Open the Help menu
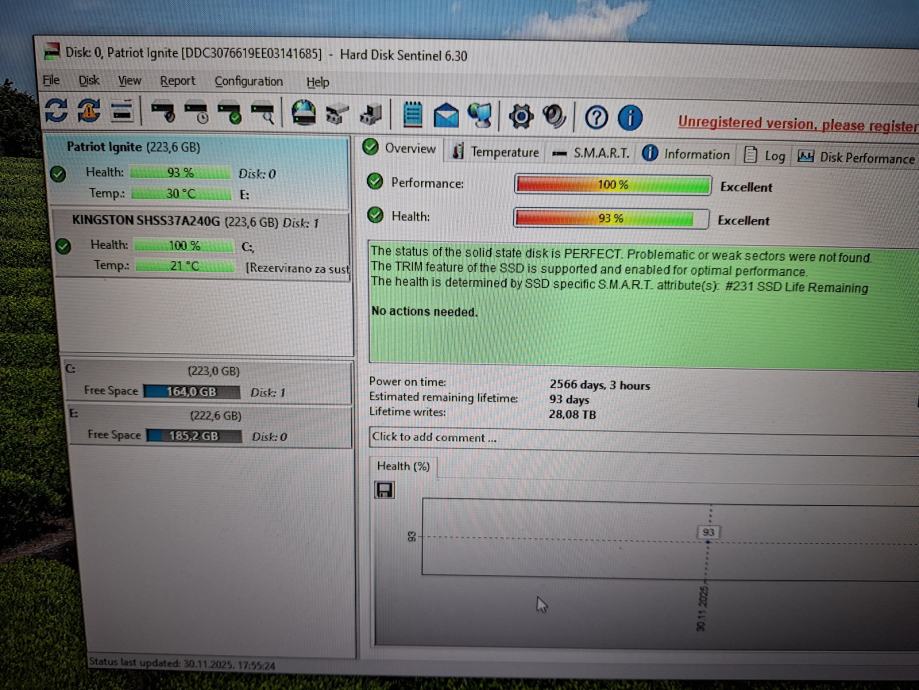Screen dimensions: 919x690 [318, 82]
